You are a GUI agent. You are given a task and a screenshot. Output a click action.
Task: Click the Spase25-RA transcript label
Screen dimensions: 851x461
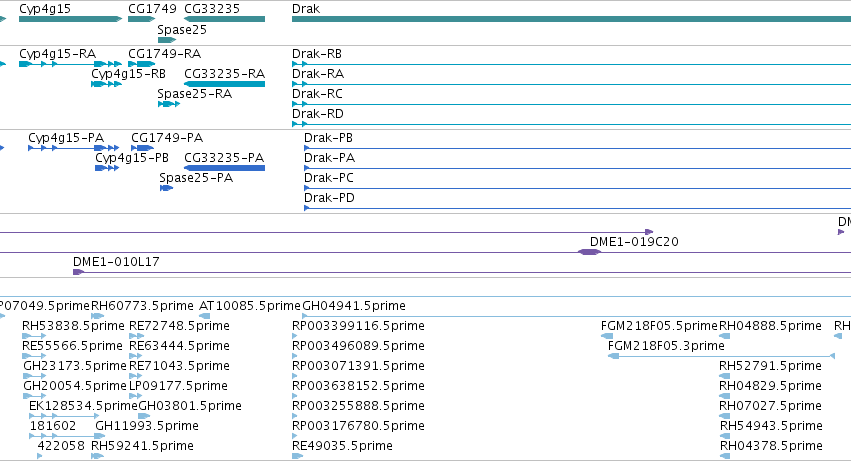pos(194,94)
